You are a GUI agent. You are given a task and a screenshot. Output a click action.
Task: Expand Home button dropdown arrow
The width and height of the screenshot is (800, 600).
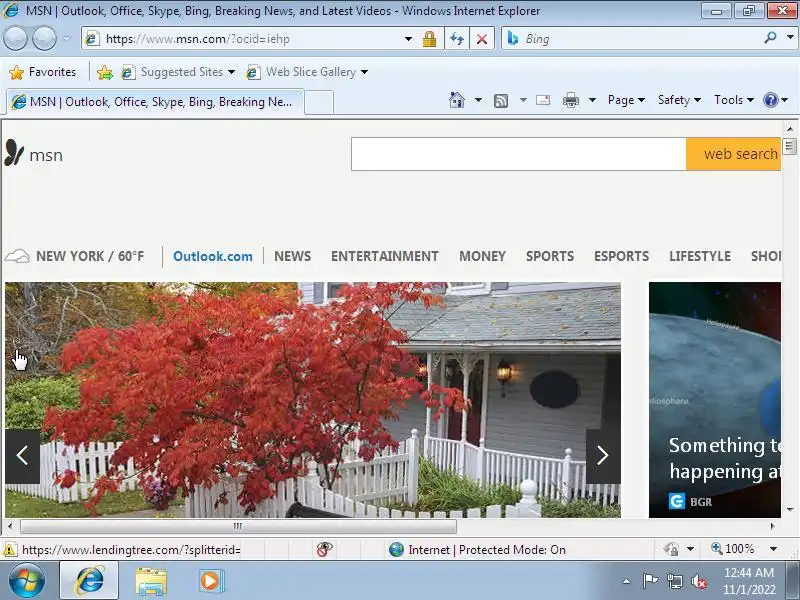coord(478,100)
